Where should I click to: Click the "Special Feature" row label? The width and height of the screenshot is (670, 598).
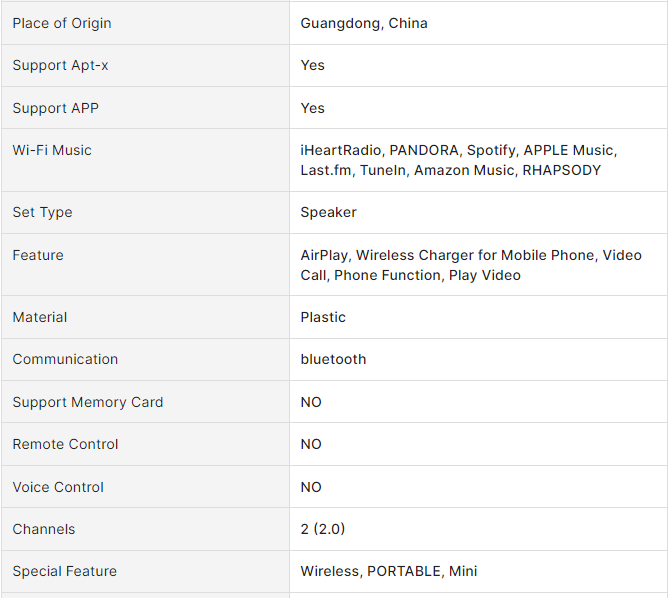click(65, 571)
